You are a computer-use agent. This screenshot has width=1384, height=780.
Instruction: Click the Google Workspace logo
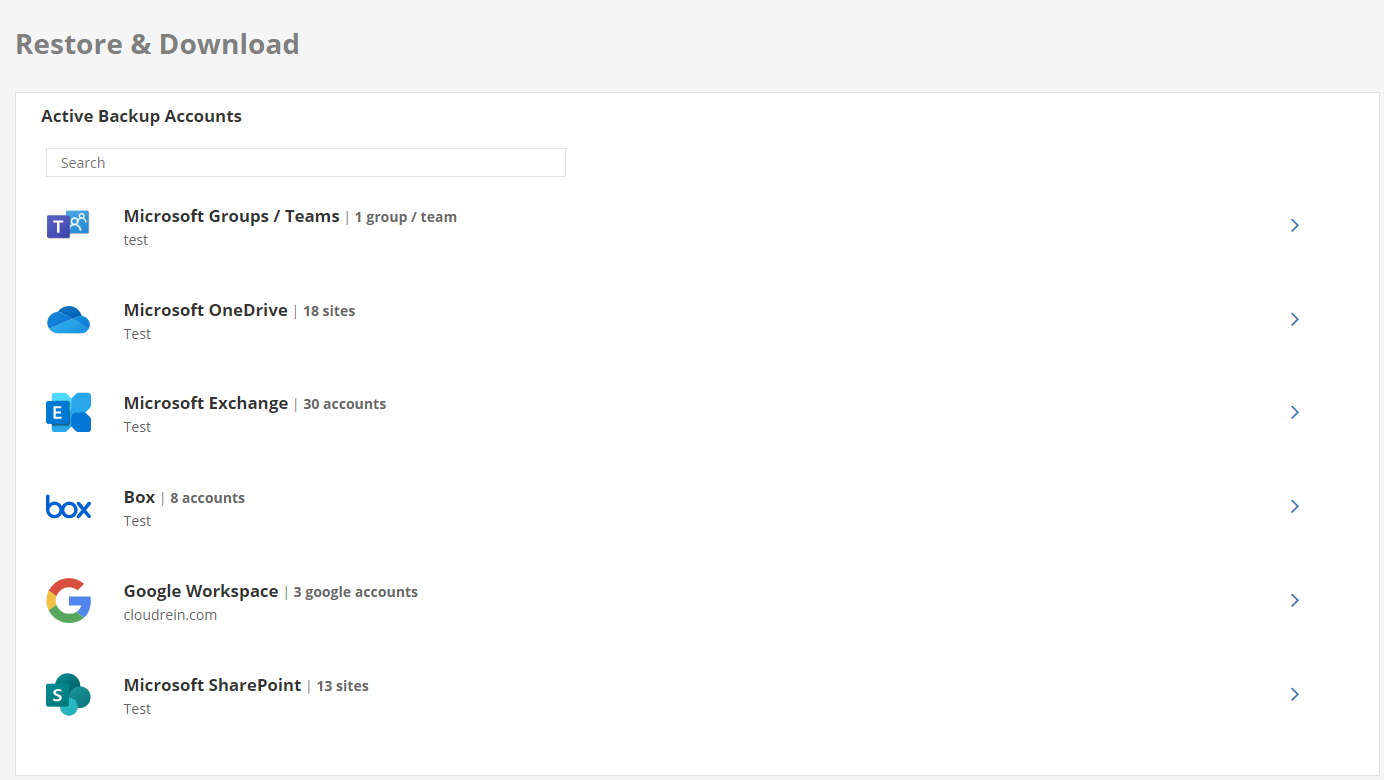click(x=68, y=600)
